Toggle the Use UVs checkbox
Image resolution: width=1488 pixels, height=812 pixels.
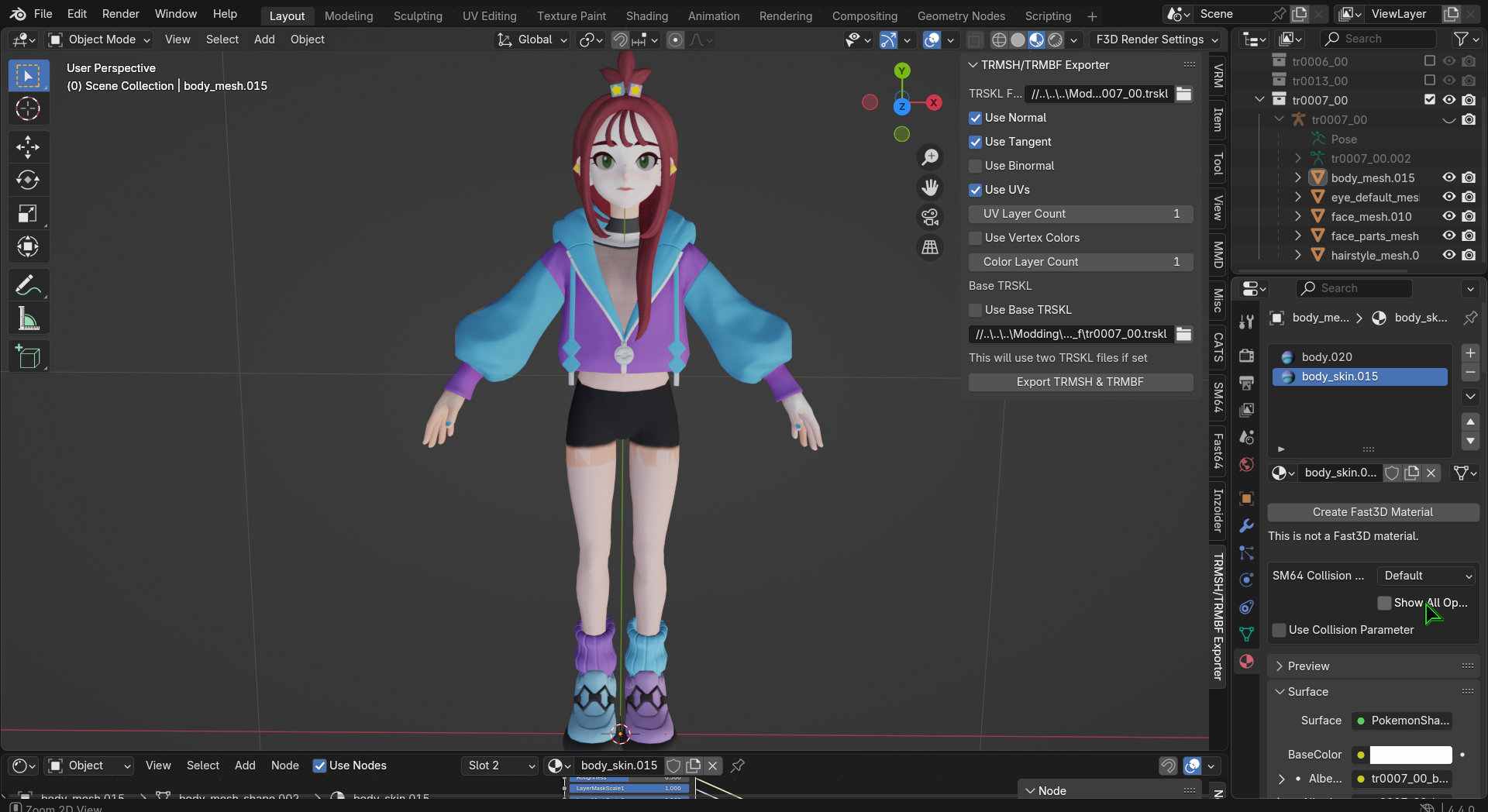(x=976, y=190)
